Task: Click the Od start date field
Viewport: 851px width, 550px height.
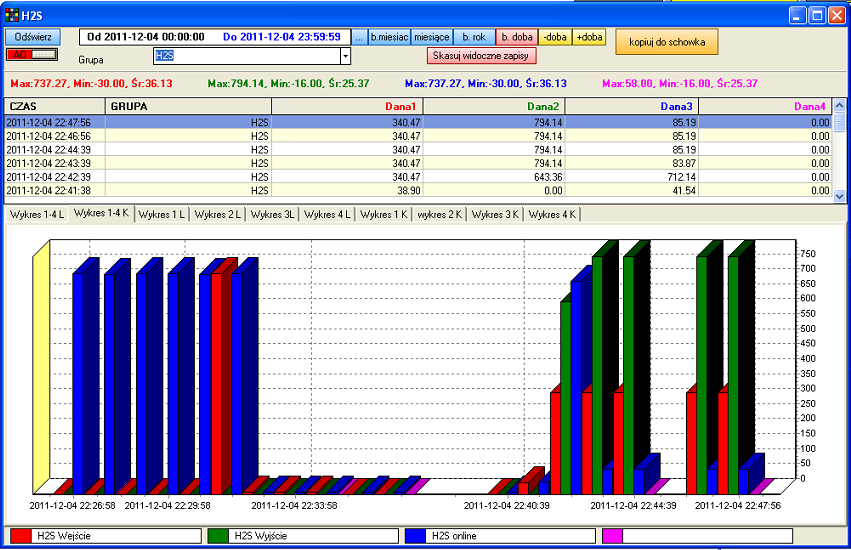Action: pos(146,37)
